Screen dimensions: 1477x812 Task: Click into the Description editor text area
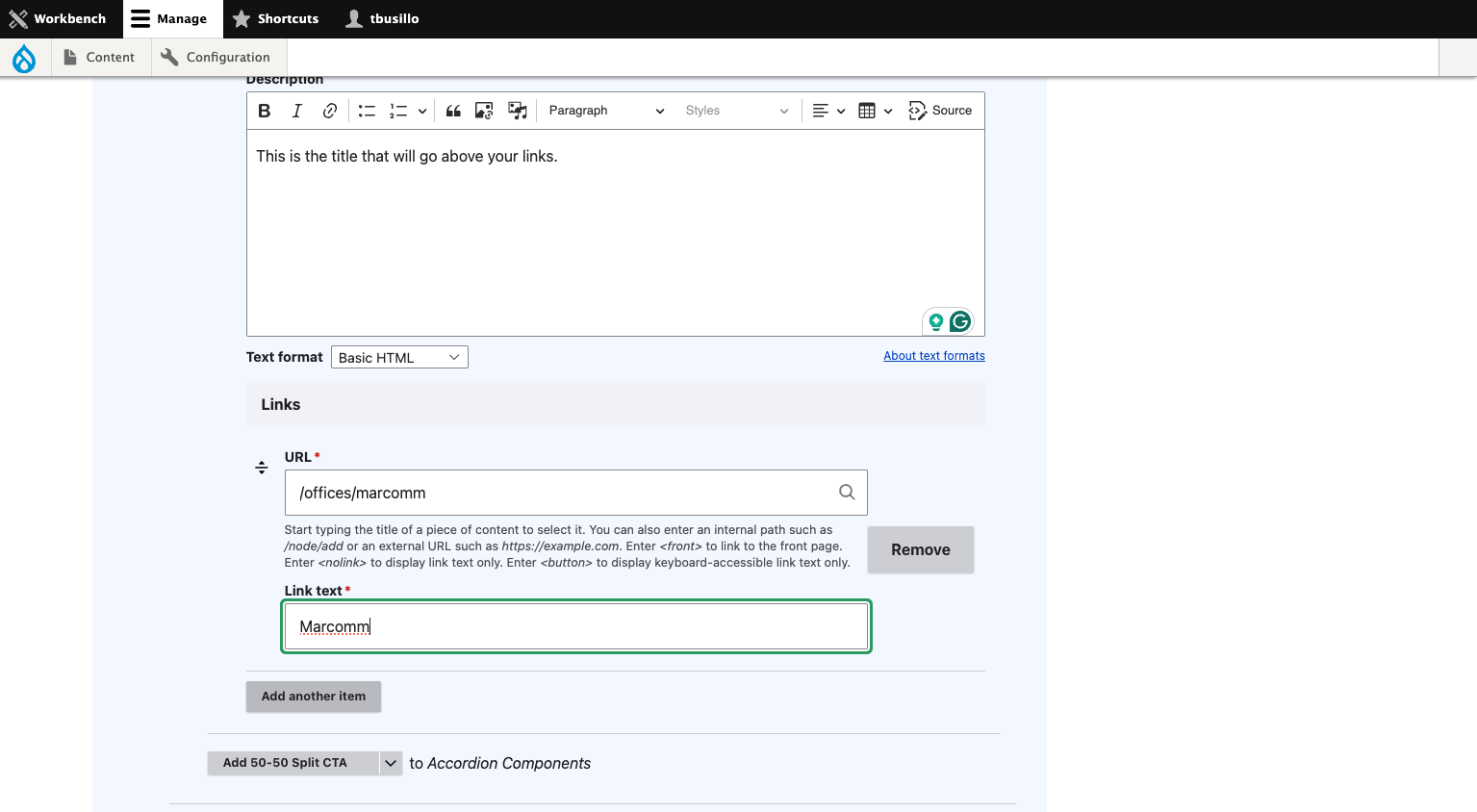coord(616,233)
